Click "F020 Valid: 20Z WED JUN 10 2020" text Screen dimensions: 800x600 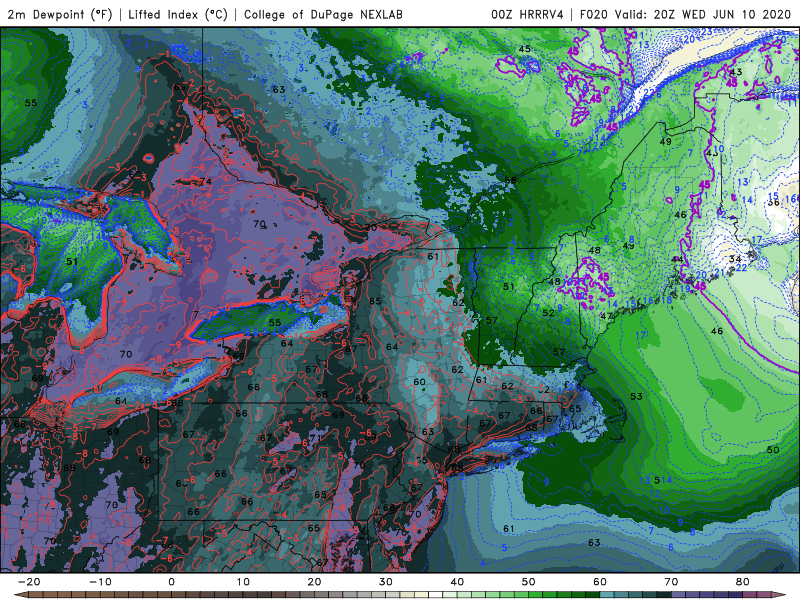[685, 15]
